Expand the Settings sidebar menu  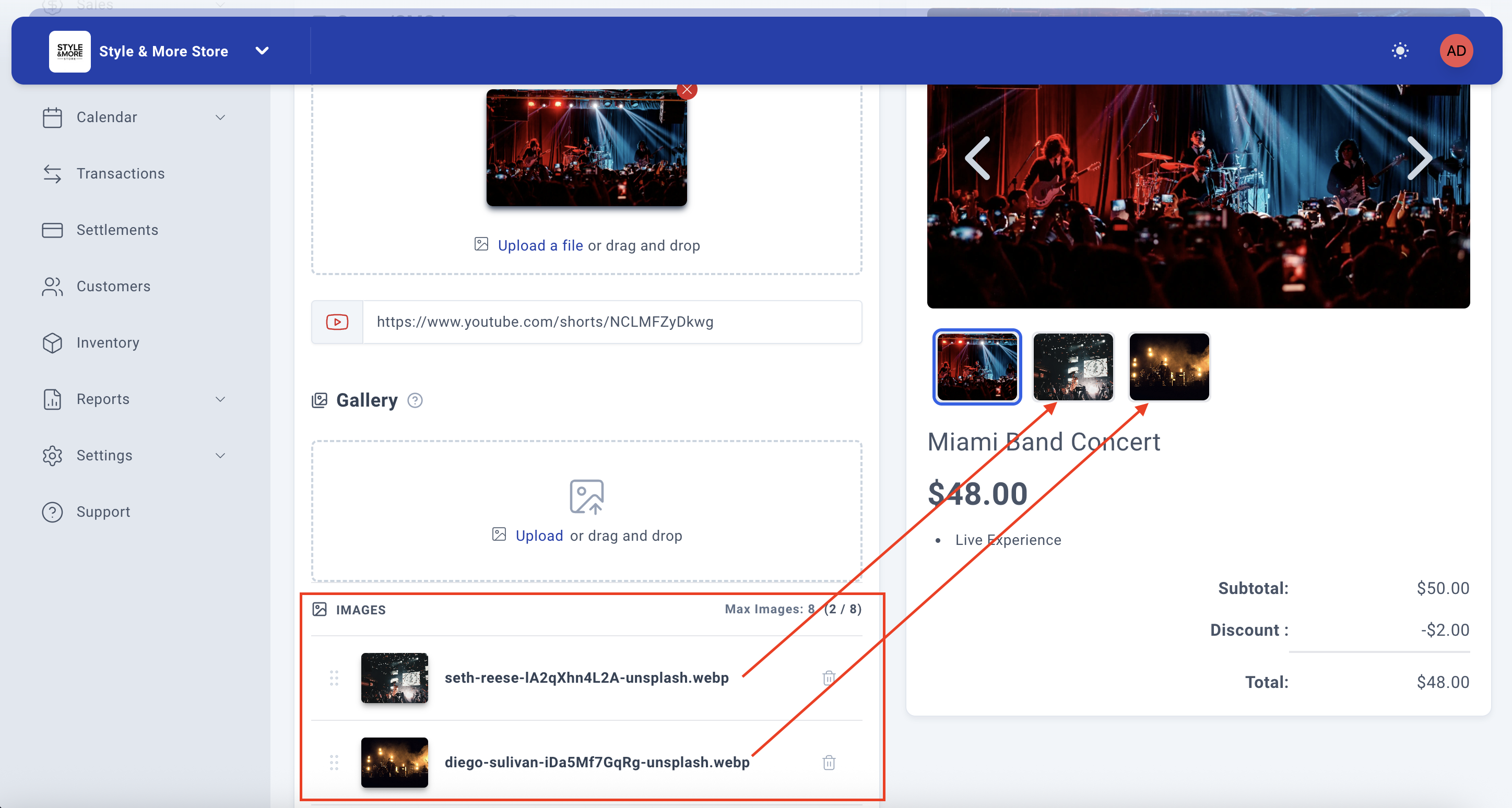pyautogui.click(x=220, y=455)
